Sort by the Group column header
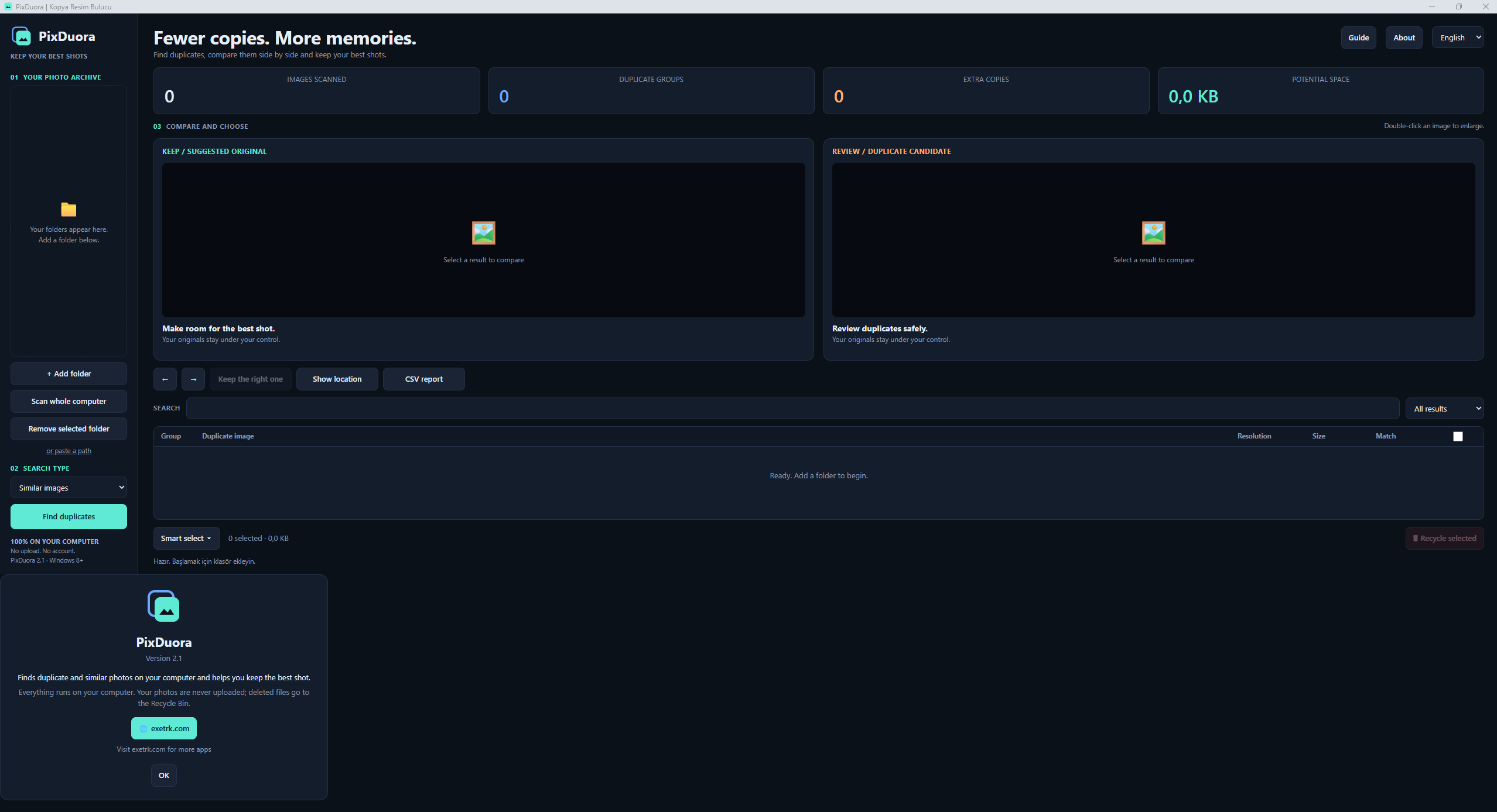The image size is (1497, 812). (x=171, y=436)
